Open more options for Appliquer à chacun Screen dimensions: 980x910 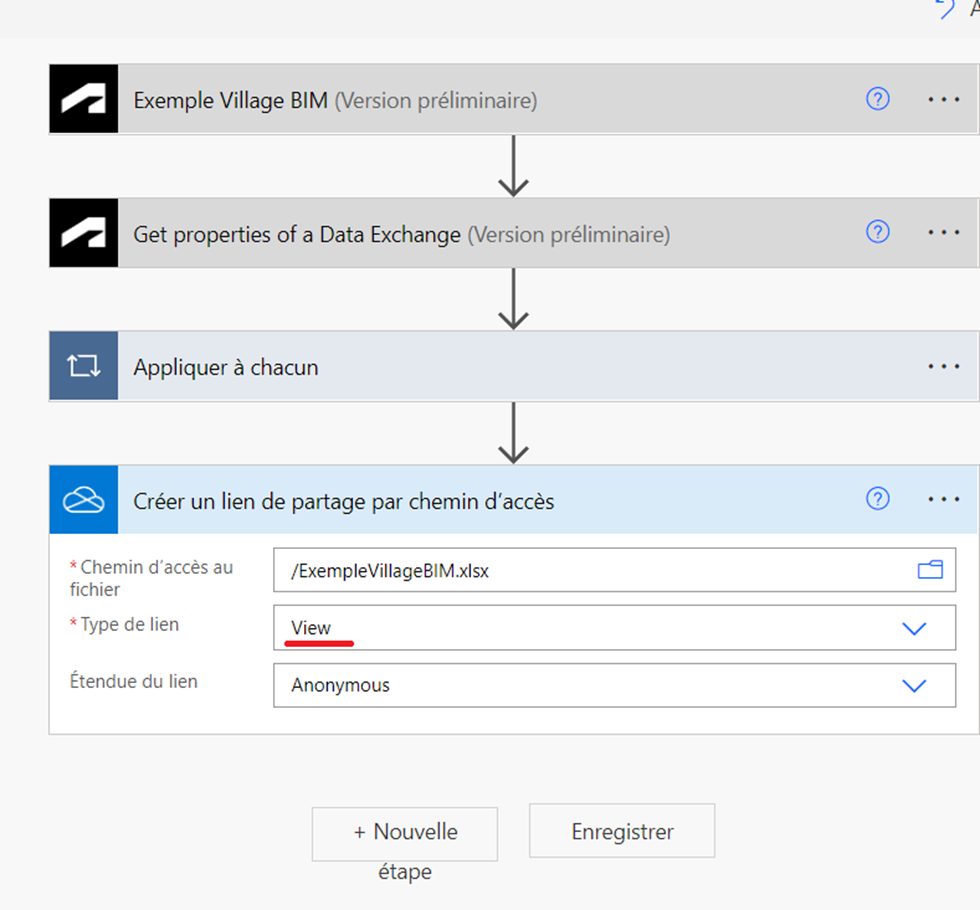click(943, 366)
